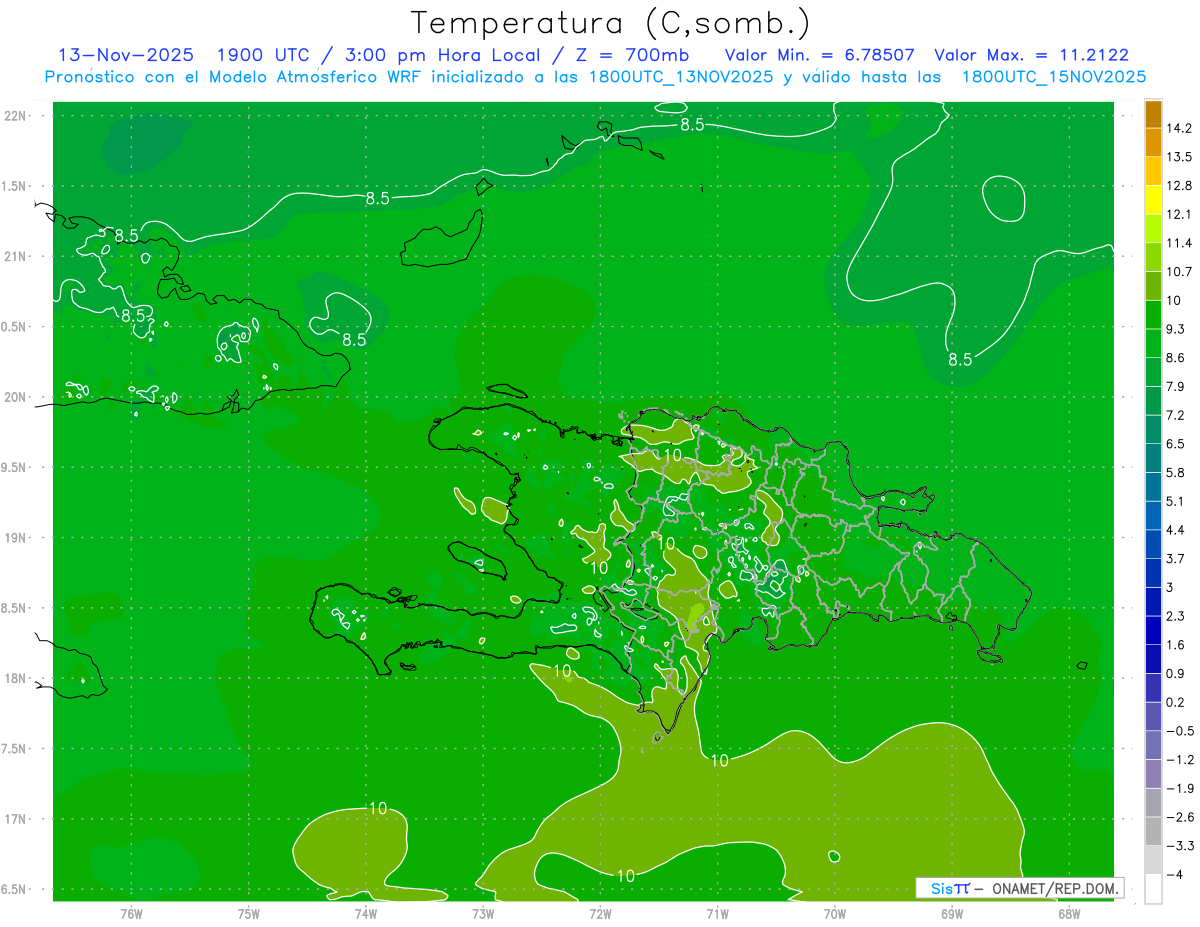Click the '74W' longitude axis label
1200x927 pixels.
pyautogui.click(x=366, y=914)
